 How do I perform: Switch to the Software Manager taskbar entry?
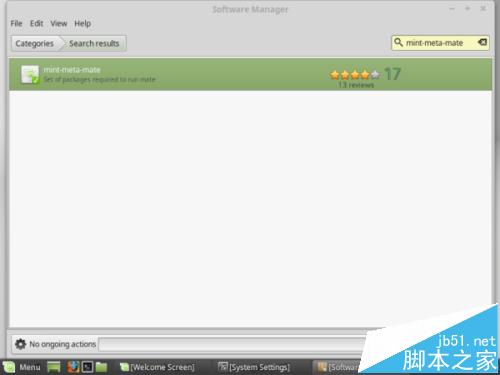pos(338,367)
